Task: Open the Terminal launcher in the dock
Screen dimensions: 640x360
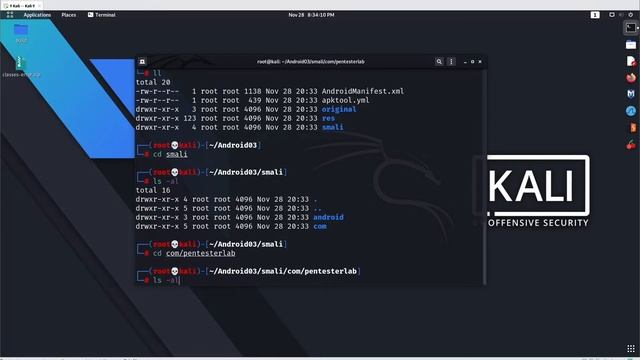Action: (x=631, y=28)
